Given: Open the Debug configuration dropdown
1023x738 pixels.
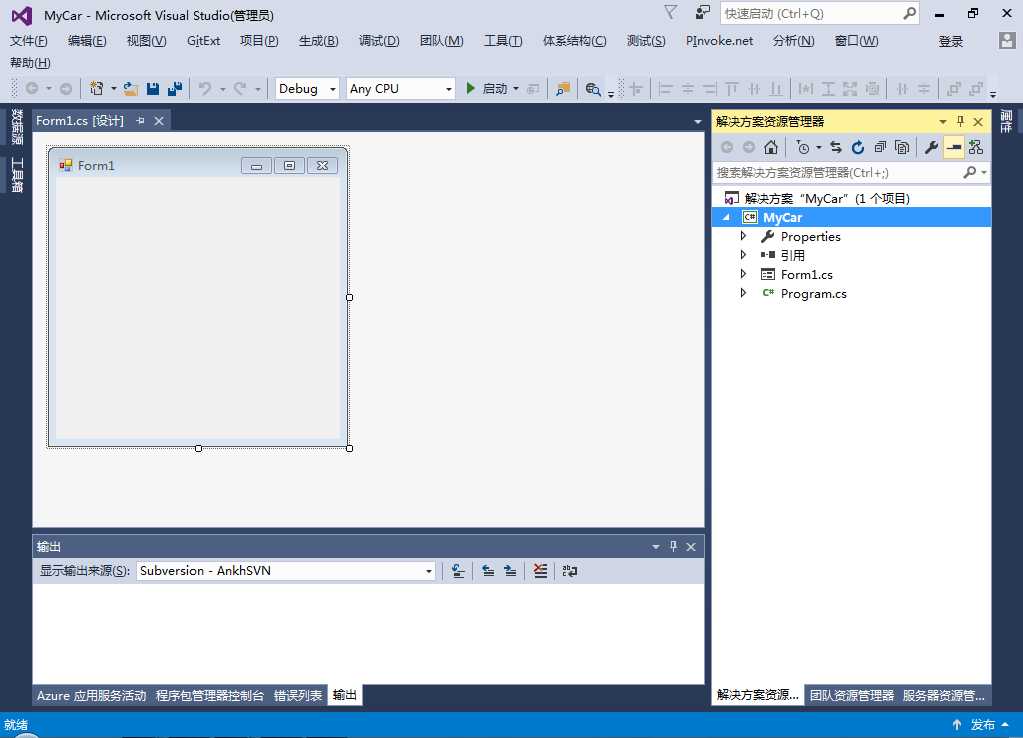Looking at the screenshot, I should click(306, 89).
